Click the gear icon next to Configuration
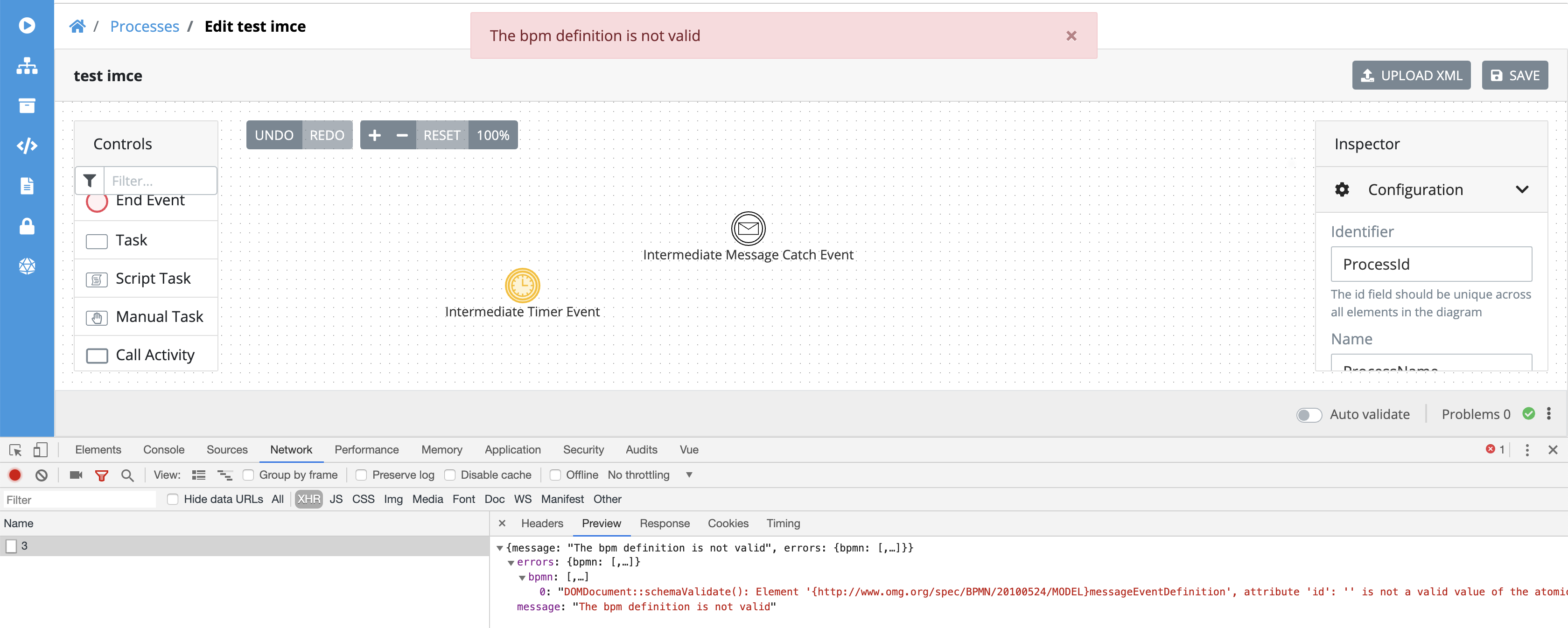Viewport: 1568px width, 628px height. (x=1342, y=189)
